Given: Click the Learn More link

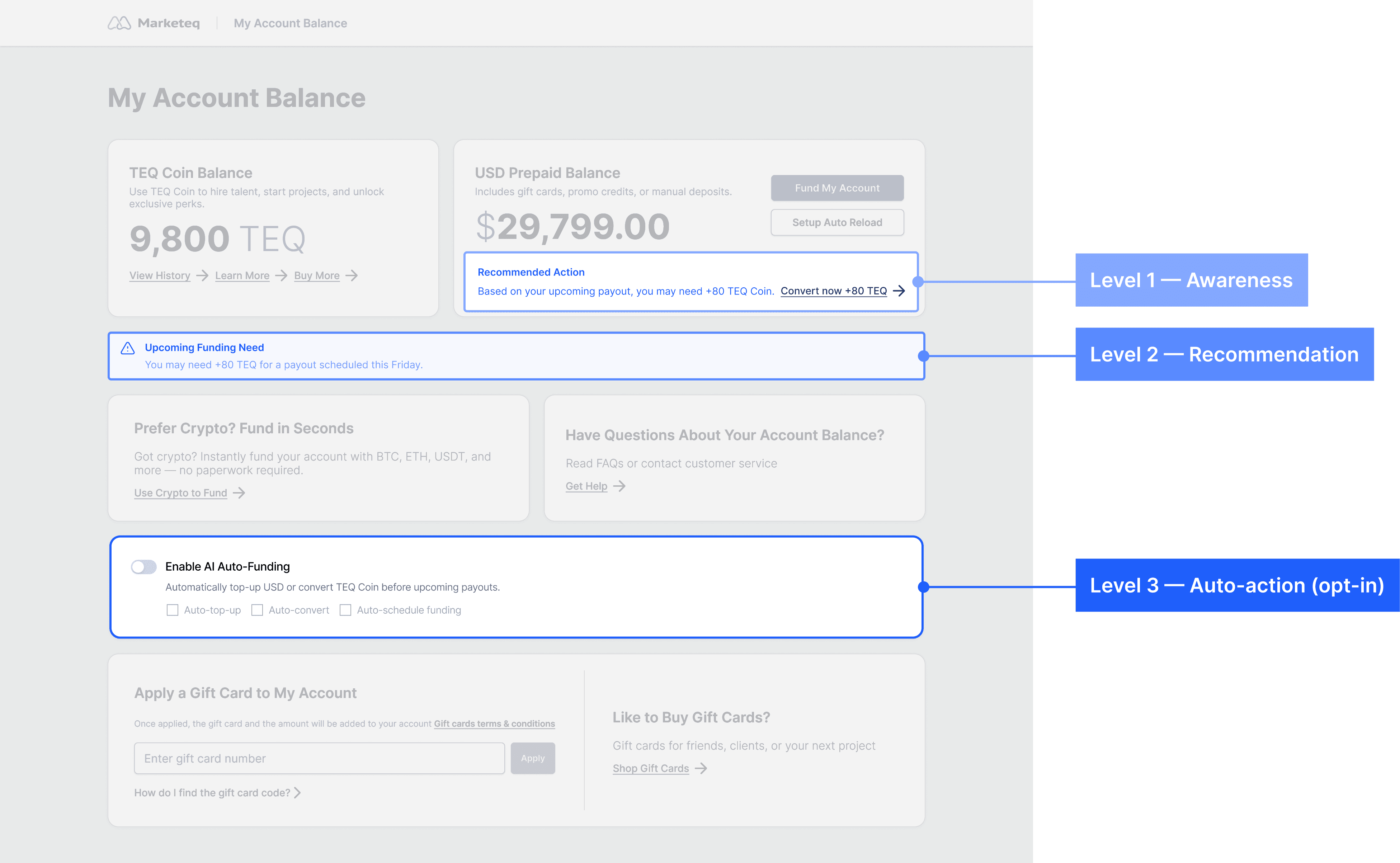Looking at the screenshot, I should [242, 276].
